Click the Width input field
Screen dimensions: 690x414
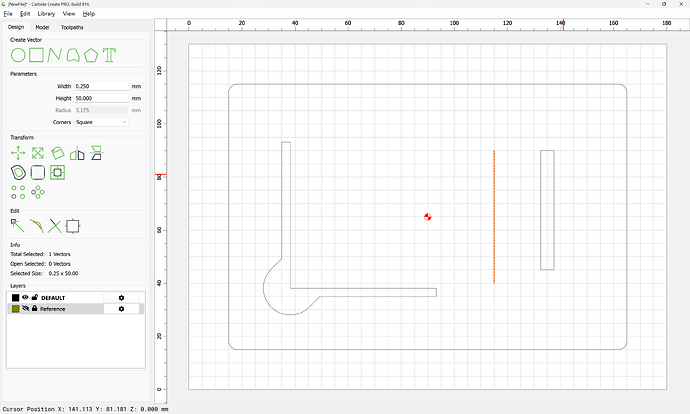coord(101,86)
